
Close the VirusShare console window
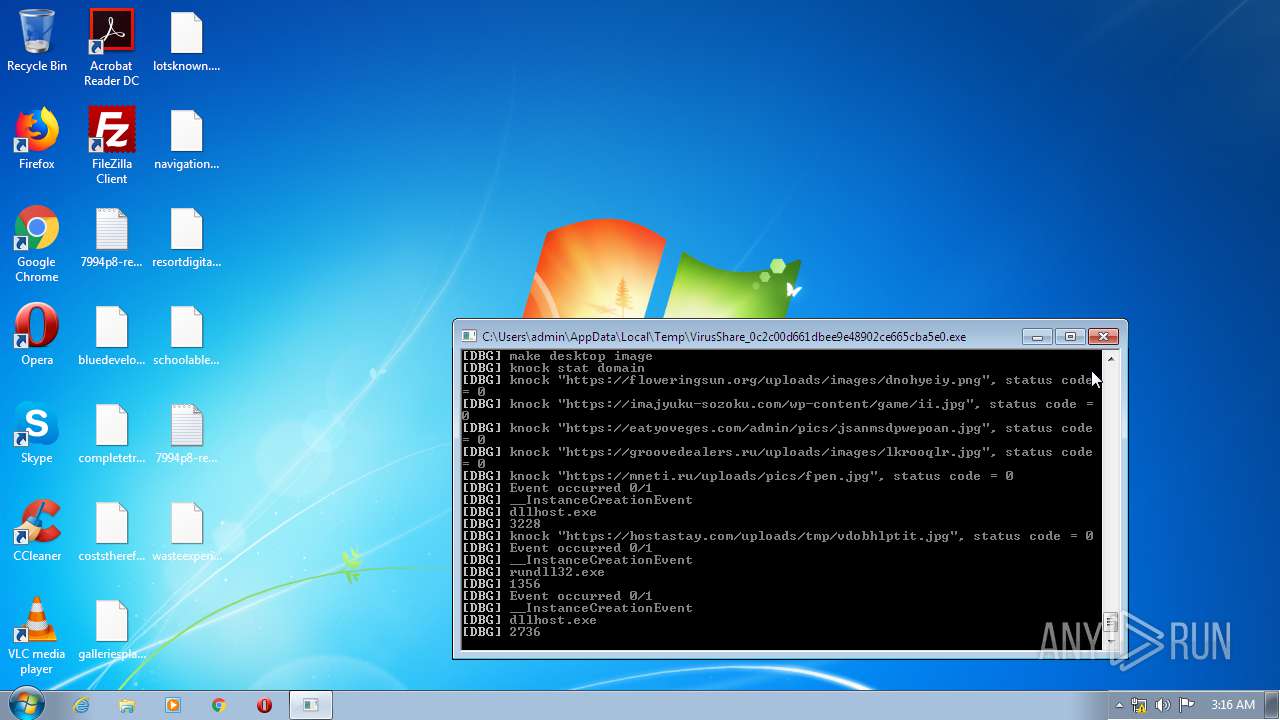click(1103, 337)
